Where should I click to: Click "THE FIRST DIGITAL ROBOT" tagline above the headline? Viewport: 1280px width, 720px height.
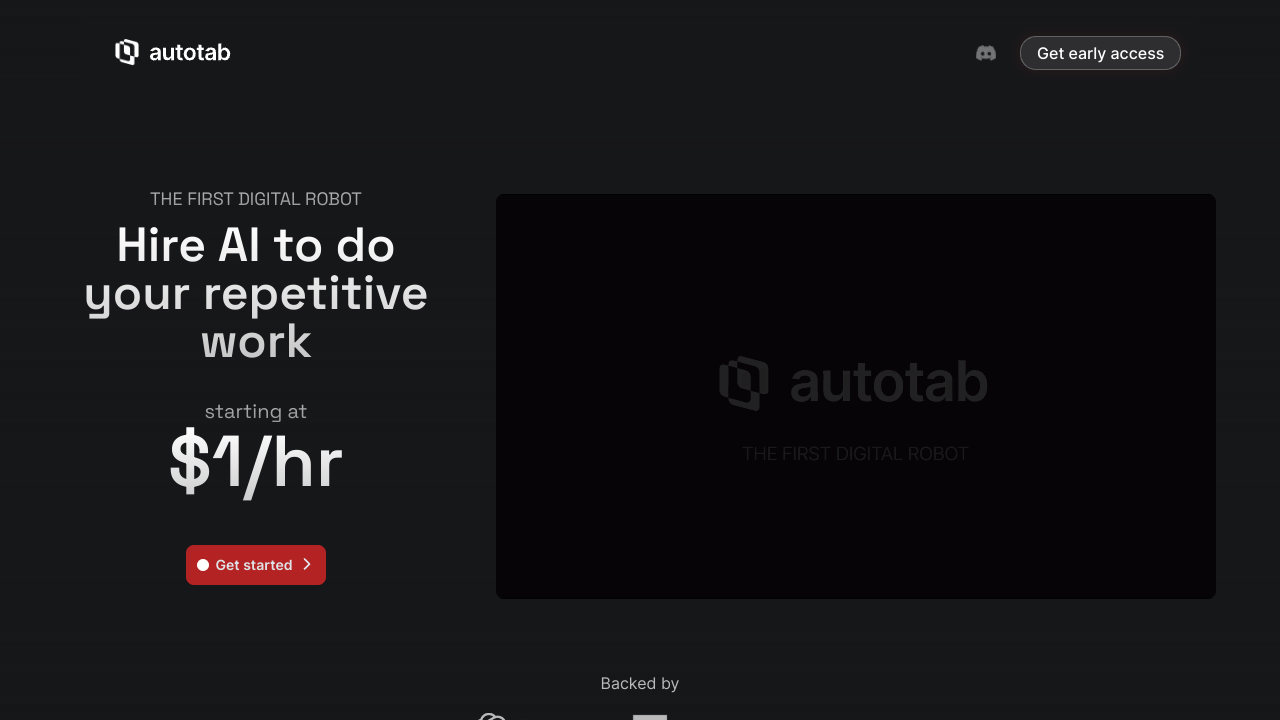[256, 199]
